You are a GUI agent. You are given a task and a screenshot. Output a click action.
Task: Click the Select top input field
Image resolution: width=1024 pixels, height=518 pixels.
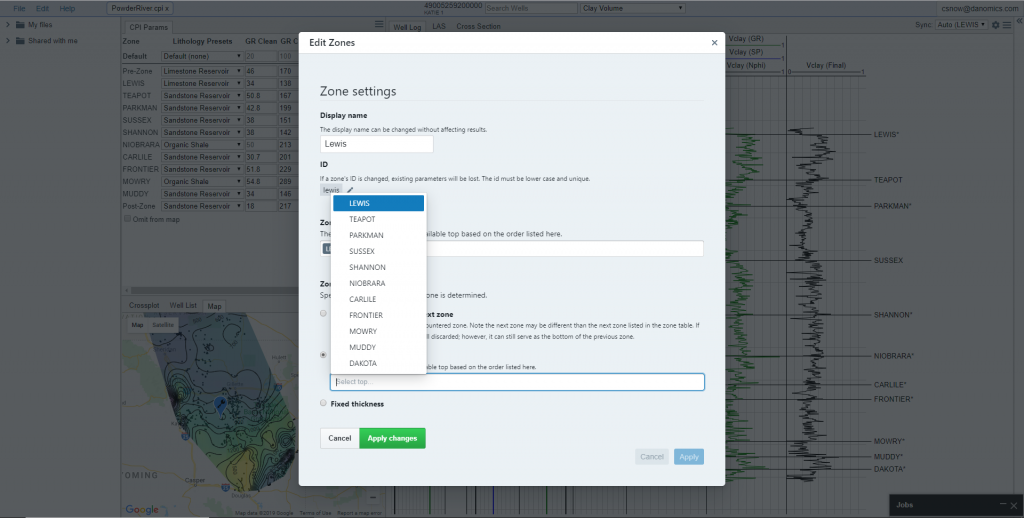517,382
